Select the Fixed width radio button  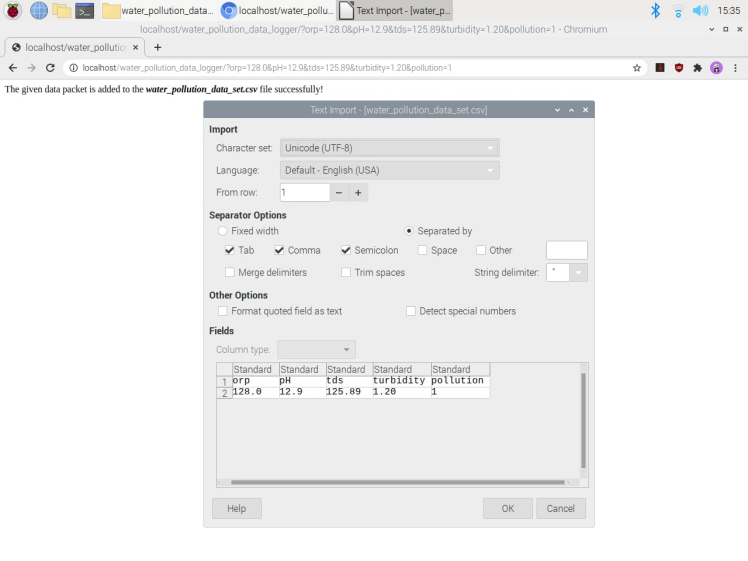(x=222, y=231)
